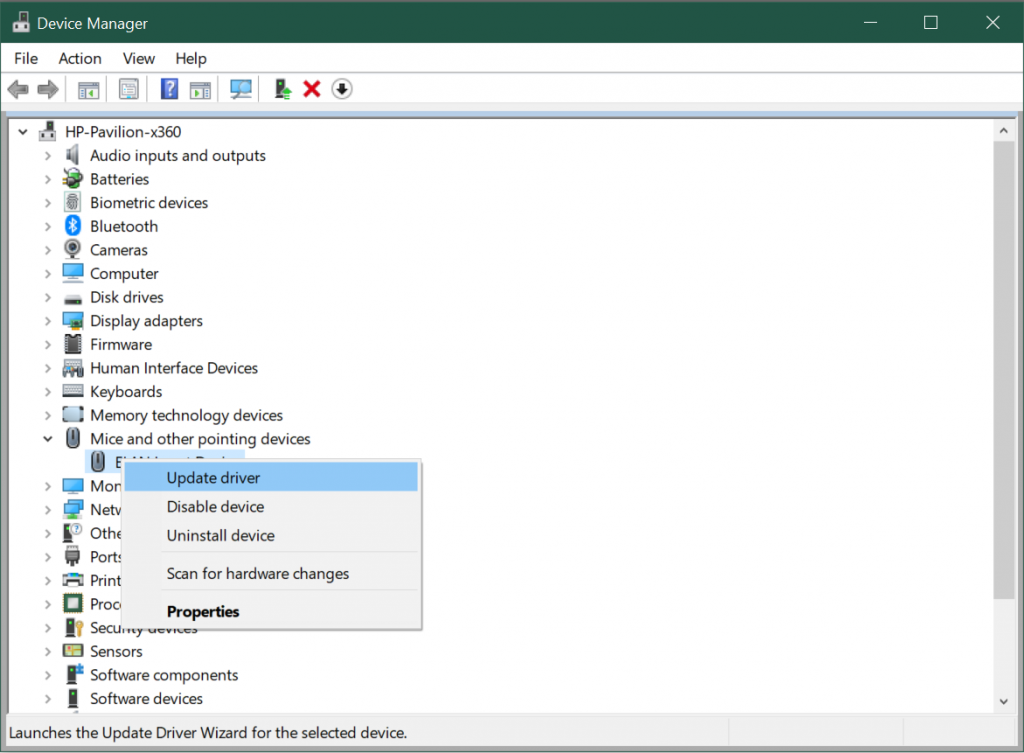Click the blue Help question-mark icon
Viewport: 1024px width, 753px height.
click(169, 89)
